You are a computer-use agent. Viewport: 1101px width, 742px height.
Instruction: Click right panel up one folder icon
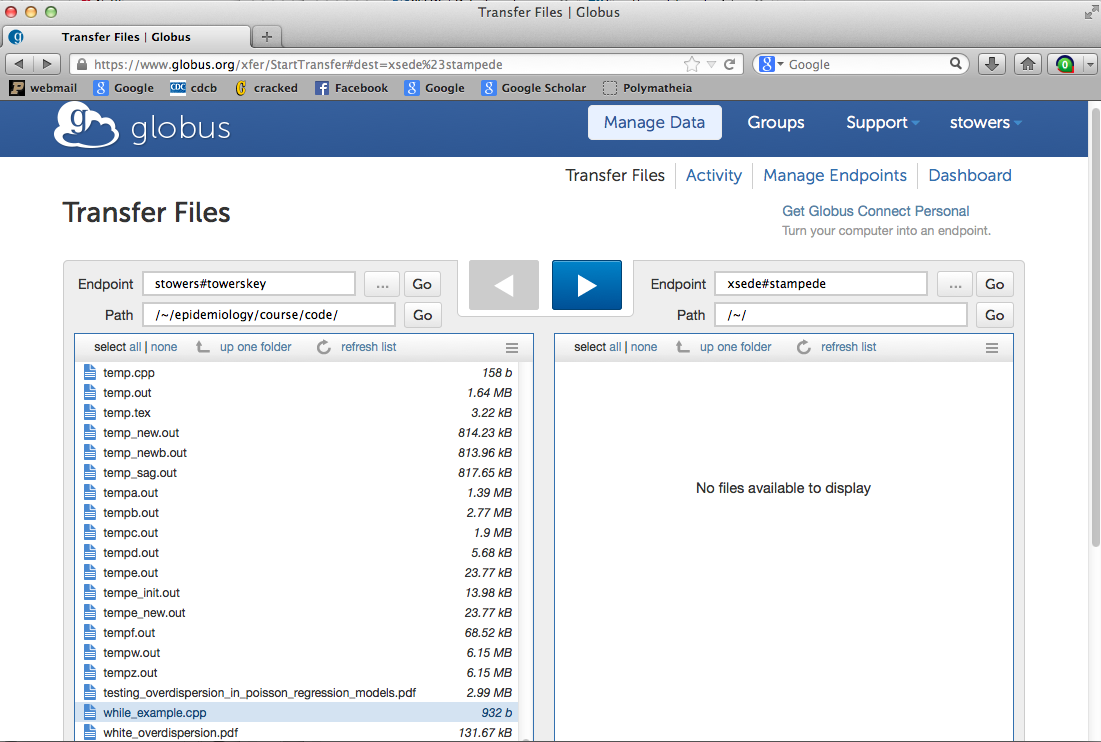tap(683, 347)
